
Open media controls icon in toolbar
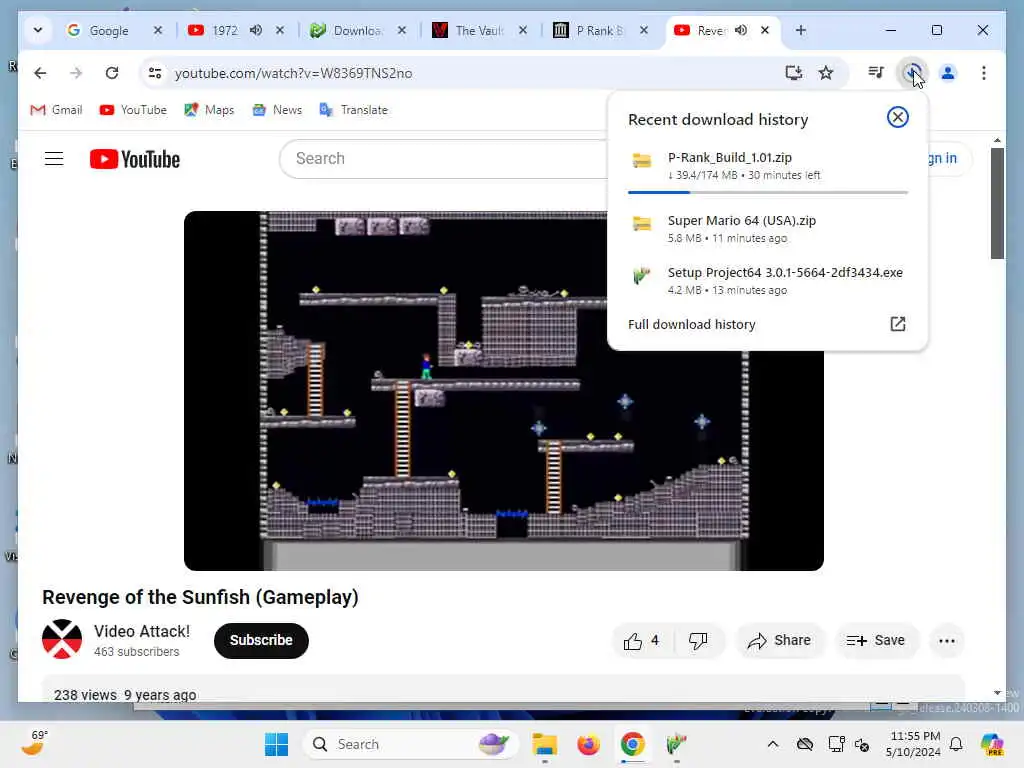click(876, 72)
